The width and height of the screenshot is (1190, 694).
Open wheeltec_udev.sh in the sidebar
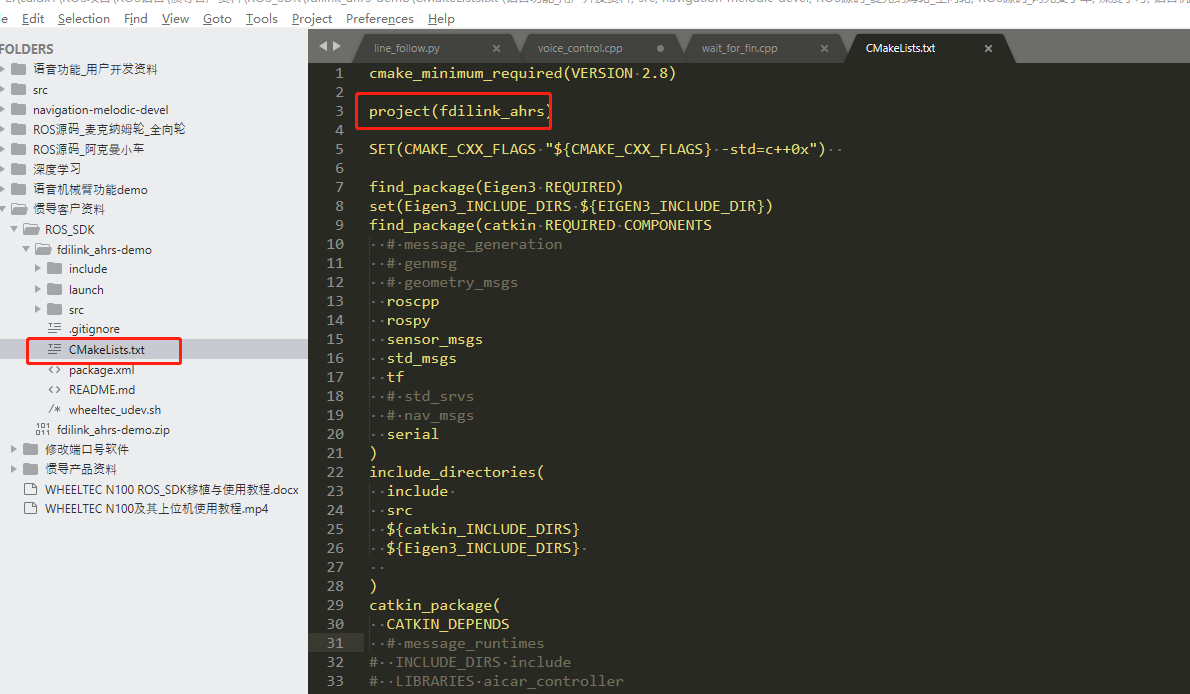[x=115, y=409]
